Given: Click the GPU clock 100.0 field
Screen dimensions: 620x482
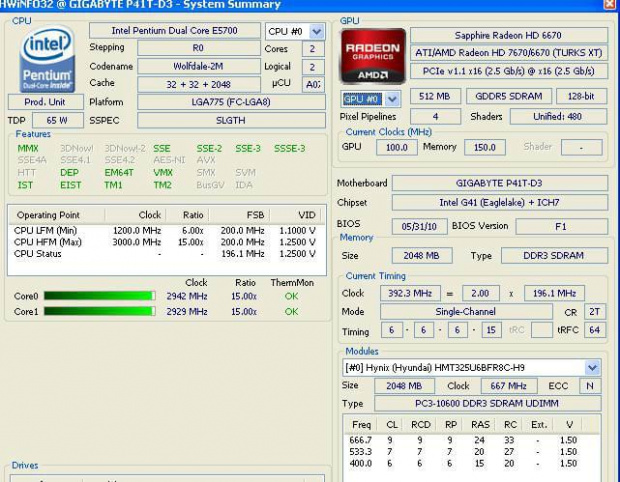Looking at the screenshot, I should pyautogui.click(x=397, y=147).
